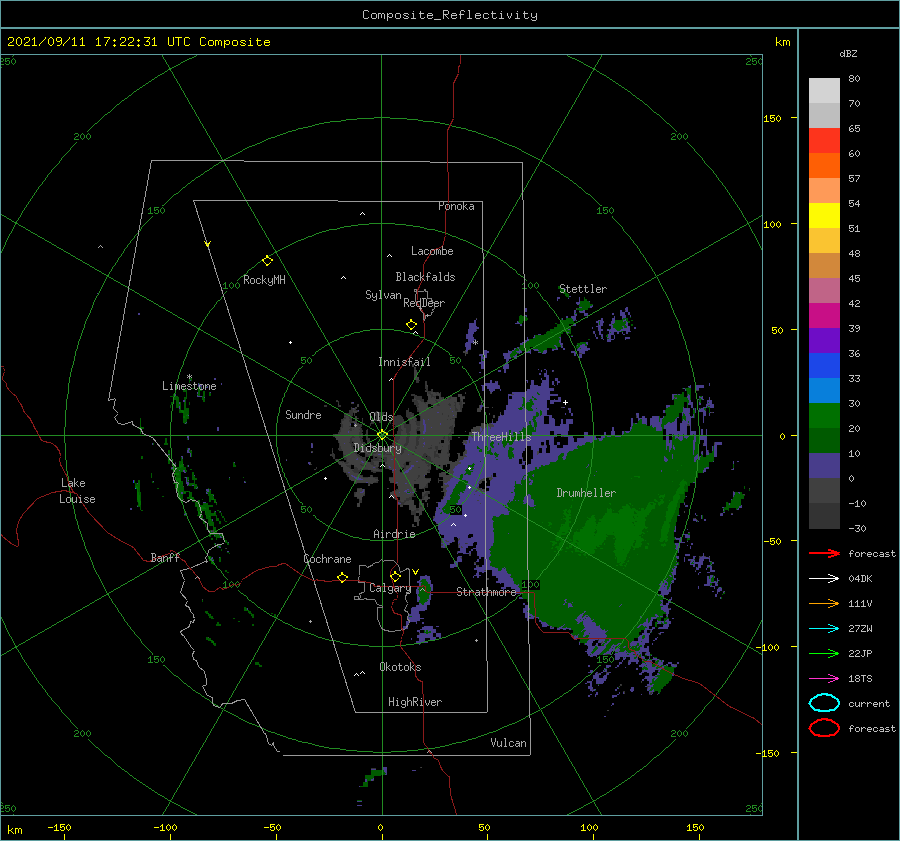Screen dimensions: 900x841
Task: Click the yellow diamond marker inside Calgary
Action: [x=395, y=576]
